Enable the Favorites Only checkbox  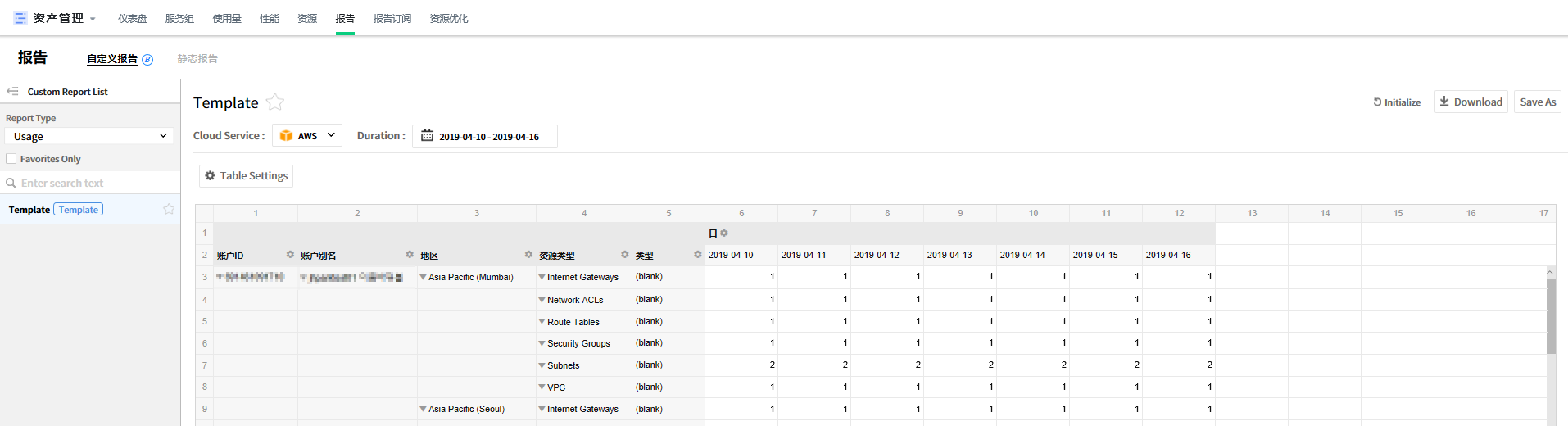pos(11,159)
